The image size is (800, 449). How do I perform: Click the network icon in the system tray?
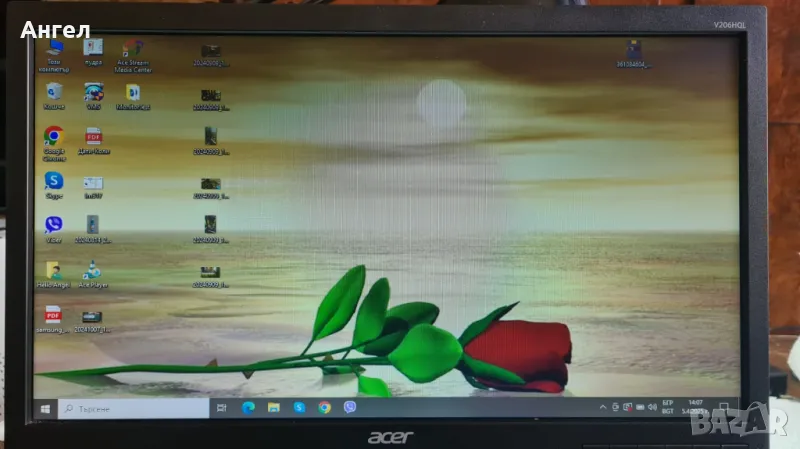[x=628, y=407]
